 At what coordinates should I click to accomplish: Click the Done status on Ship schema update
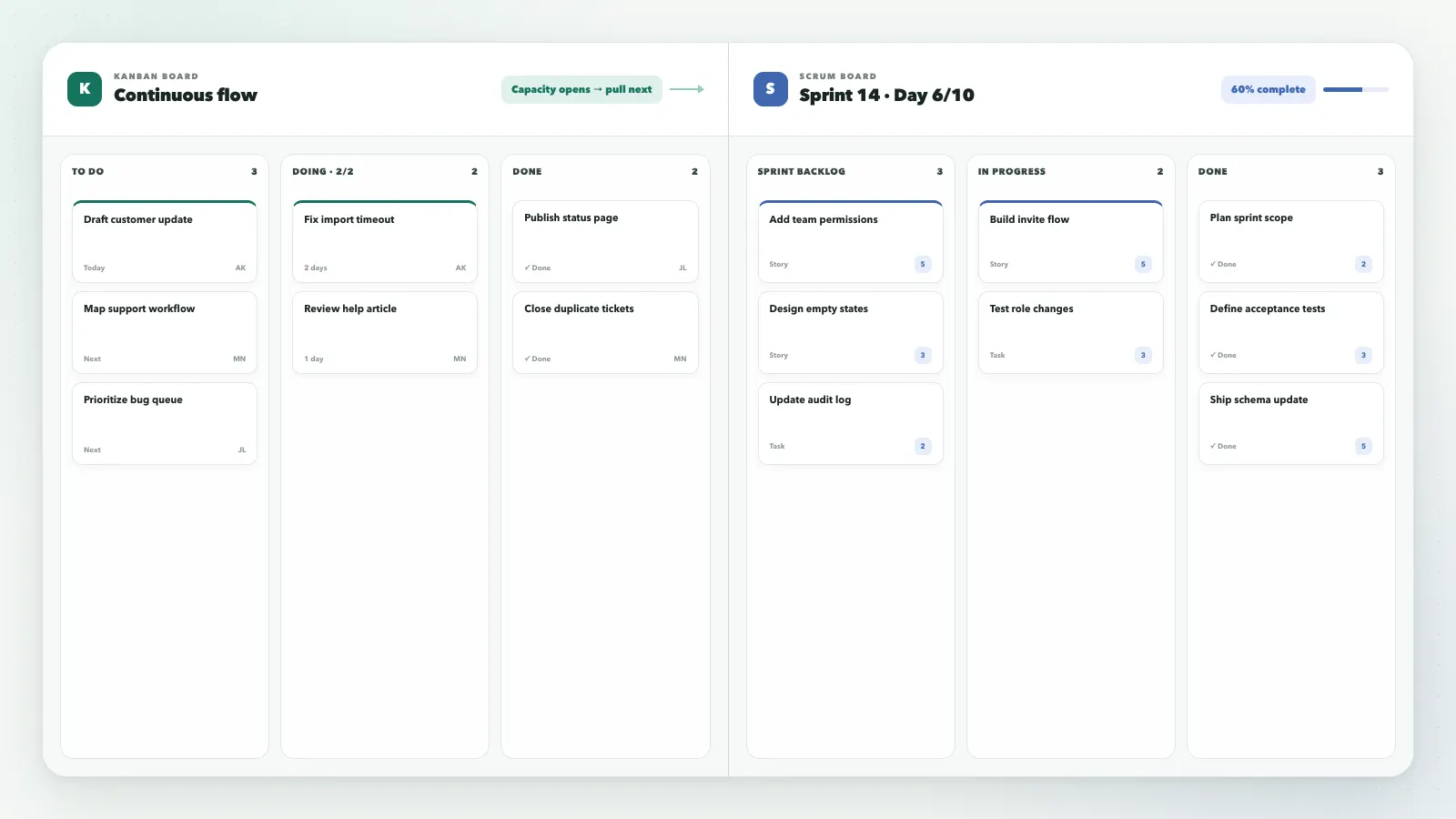tap(1223, 446)
